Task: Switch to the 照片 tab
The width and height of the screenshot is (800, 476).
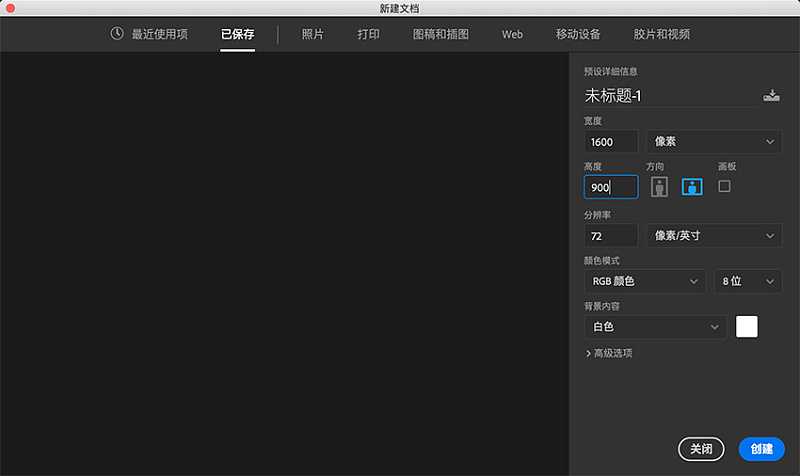Action: 313,34
